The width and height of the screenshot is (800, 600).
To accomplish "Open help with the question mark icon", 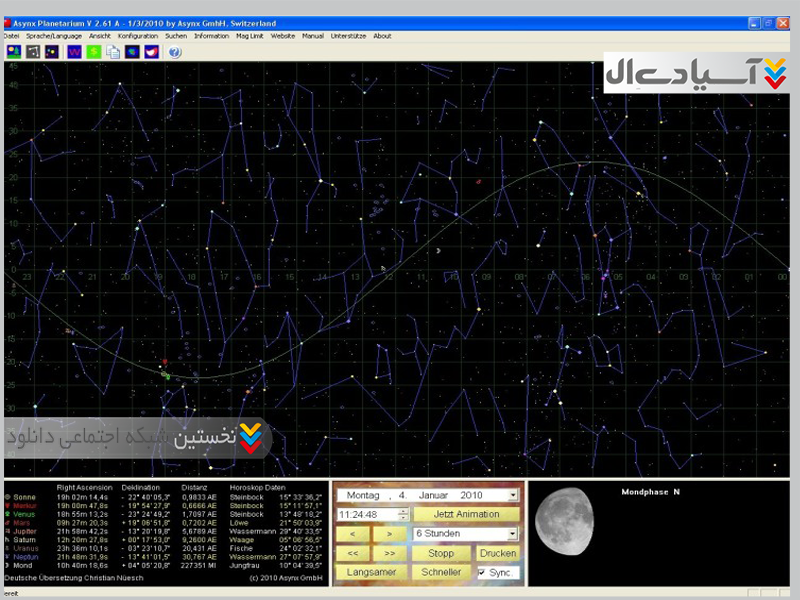I will coord(175,51).
